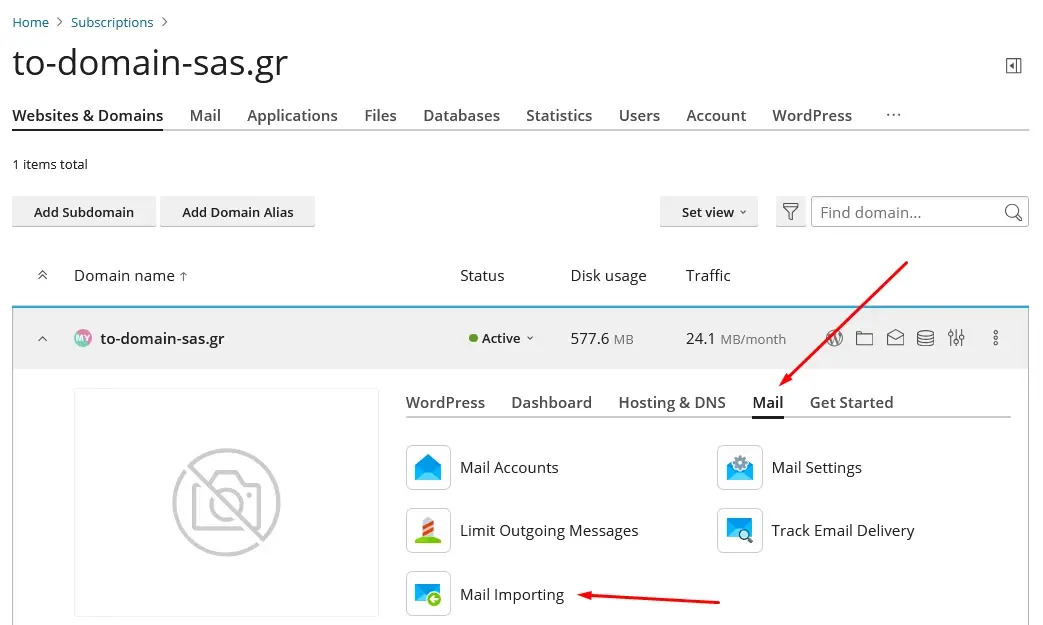1043x625 pixels.
Task: Open Mail Accounts
Action: pos(508,468)
